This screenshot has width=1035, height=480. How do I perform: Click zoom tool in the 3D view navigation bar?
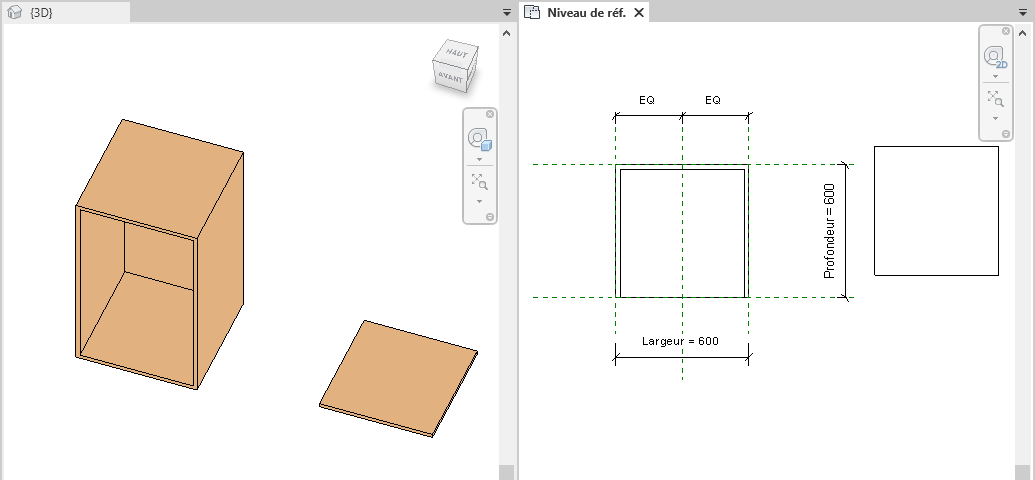(479, 182)
